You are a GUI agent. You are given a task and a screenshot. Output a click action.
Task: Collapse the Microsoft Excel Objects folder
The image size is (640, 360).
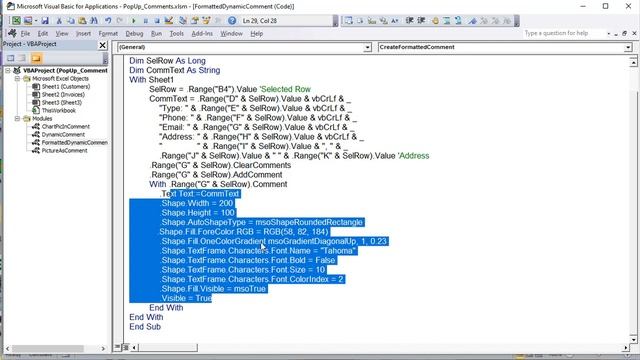tap(18, 78)
